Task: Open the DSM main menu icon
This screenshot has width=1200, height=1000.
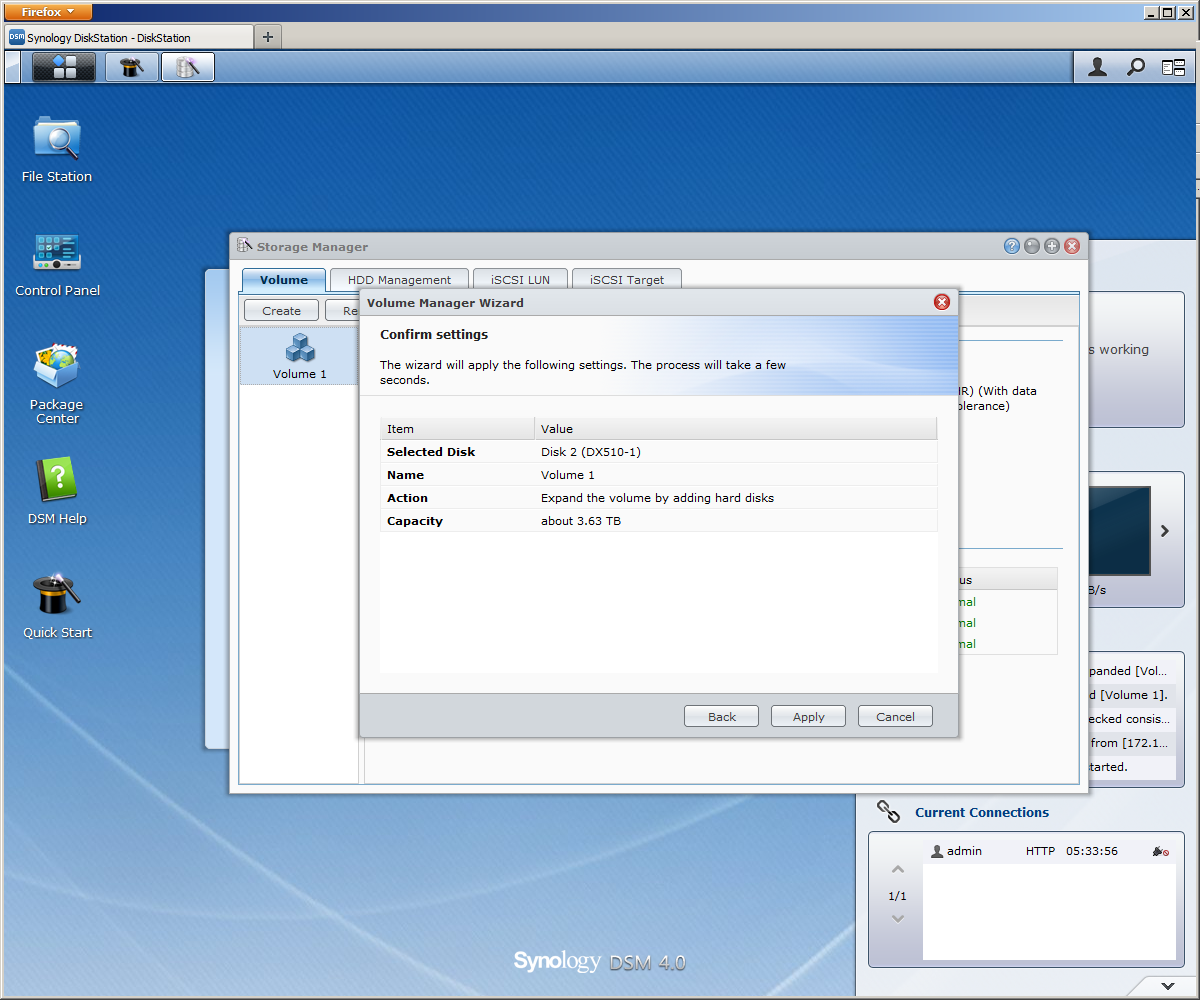Action: click(x=64, y=67)
